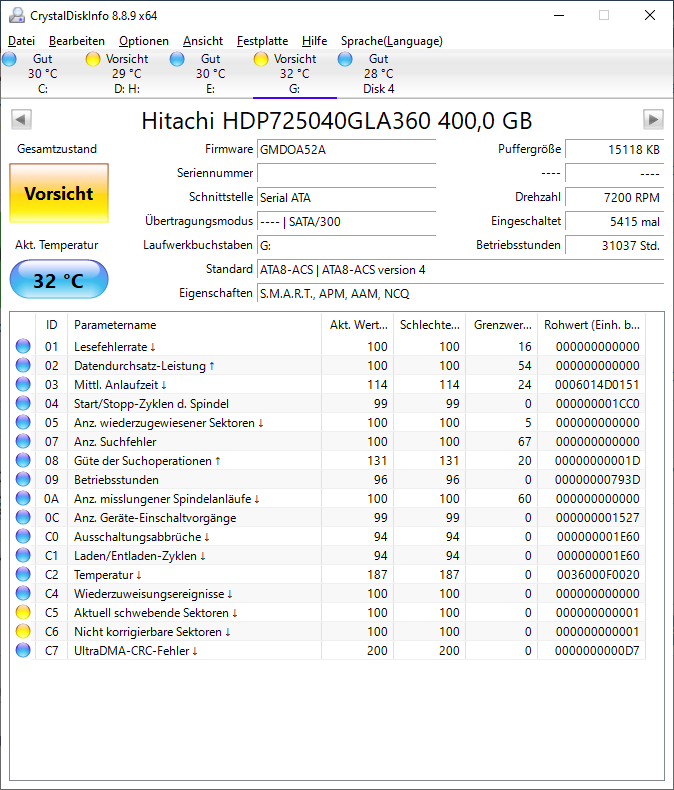
Task: Click the Grenzwer... column header
Action: click(x=502, y=325)
